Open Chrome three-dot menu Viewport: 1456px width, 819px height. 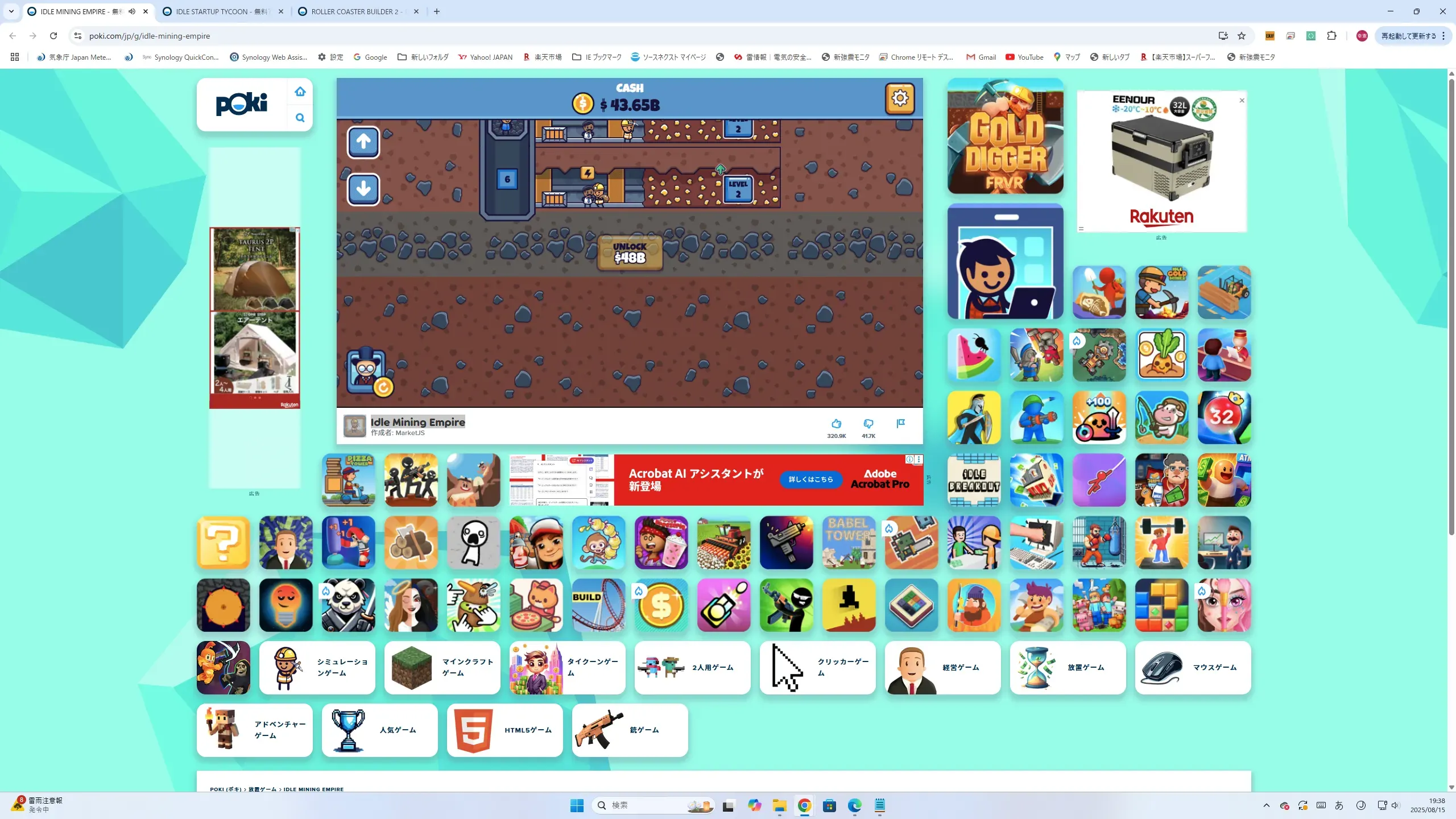pos(1443,36)
